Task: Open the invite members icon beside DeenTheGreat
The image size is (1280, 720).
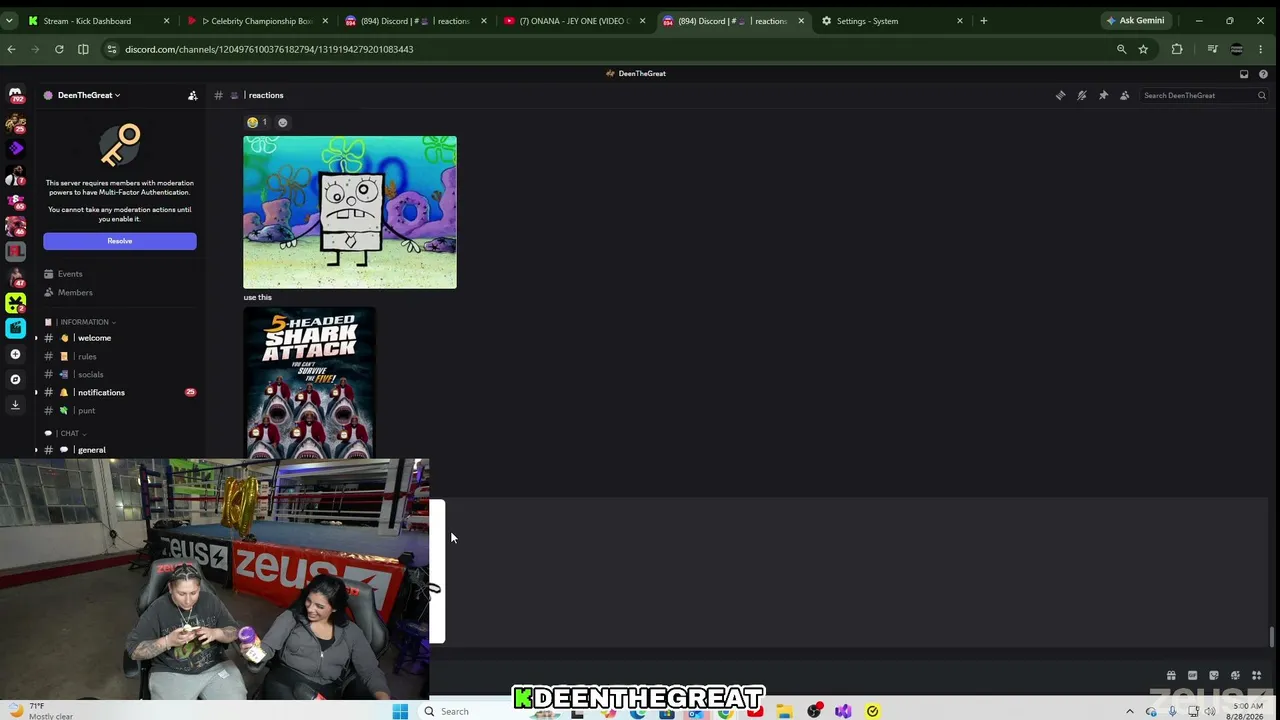Action: pos(193,95)
